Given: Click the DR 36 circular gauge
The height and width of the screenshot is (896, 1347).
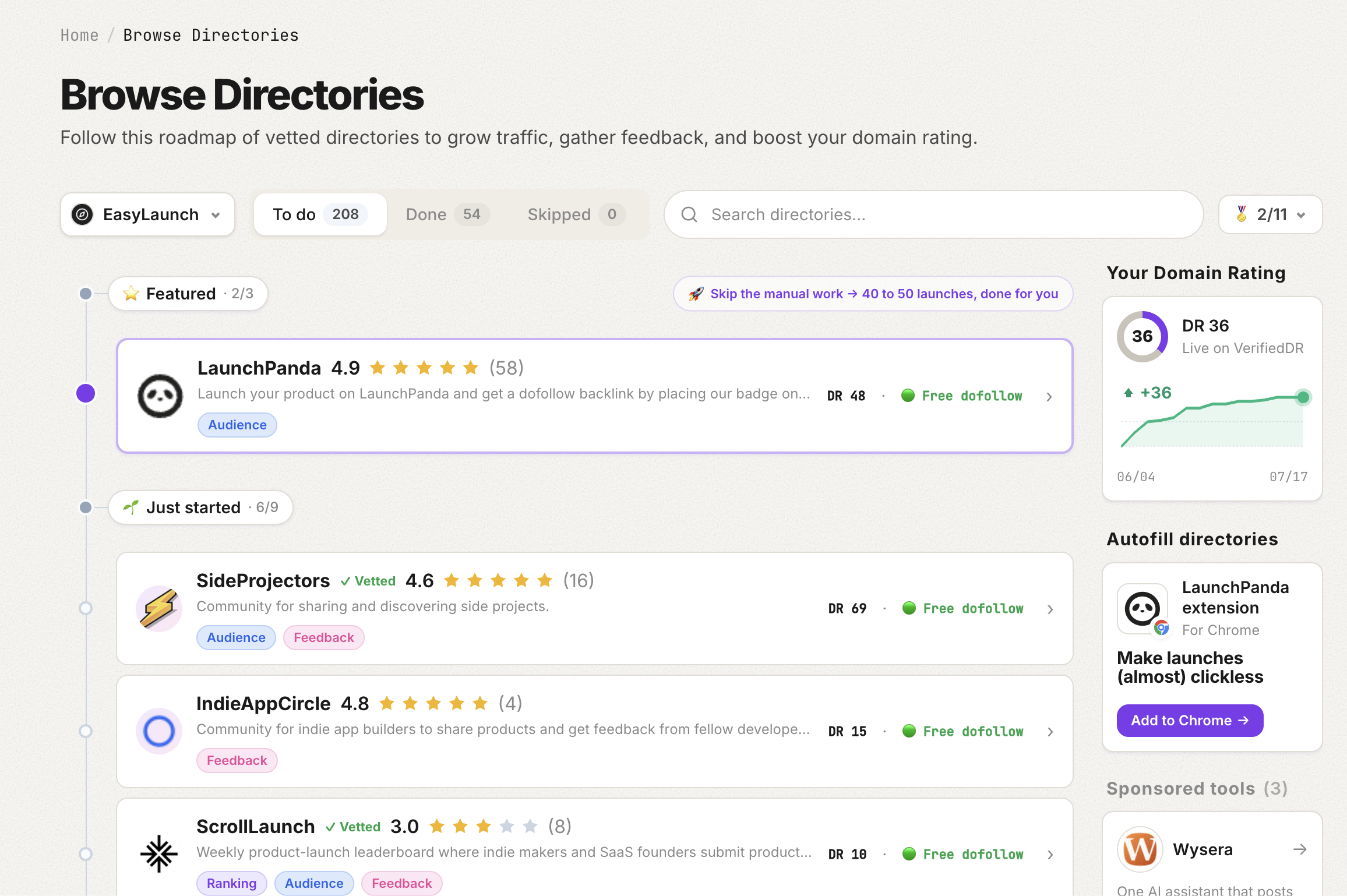Looking at the screenshot, I should click(1143, 336).
